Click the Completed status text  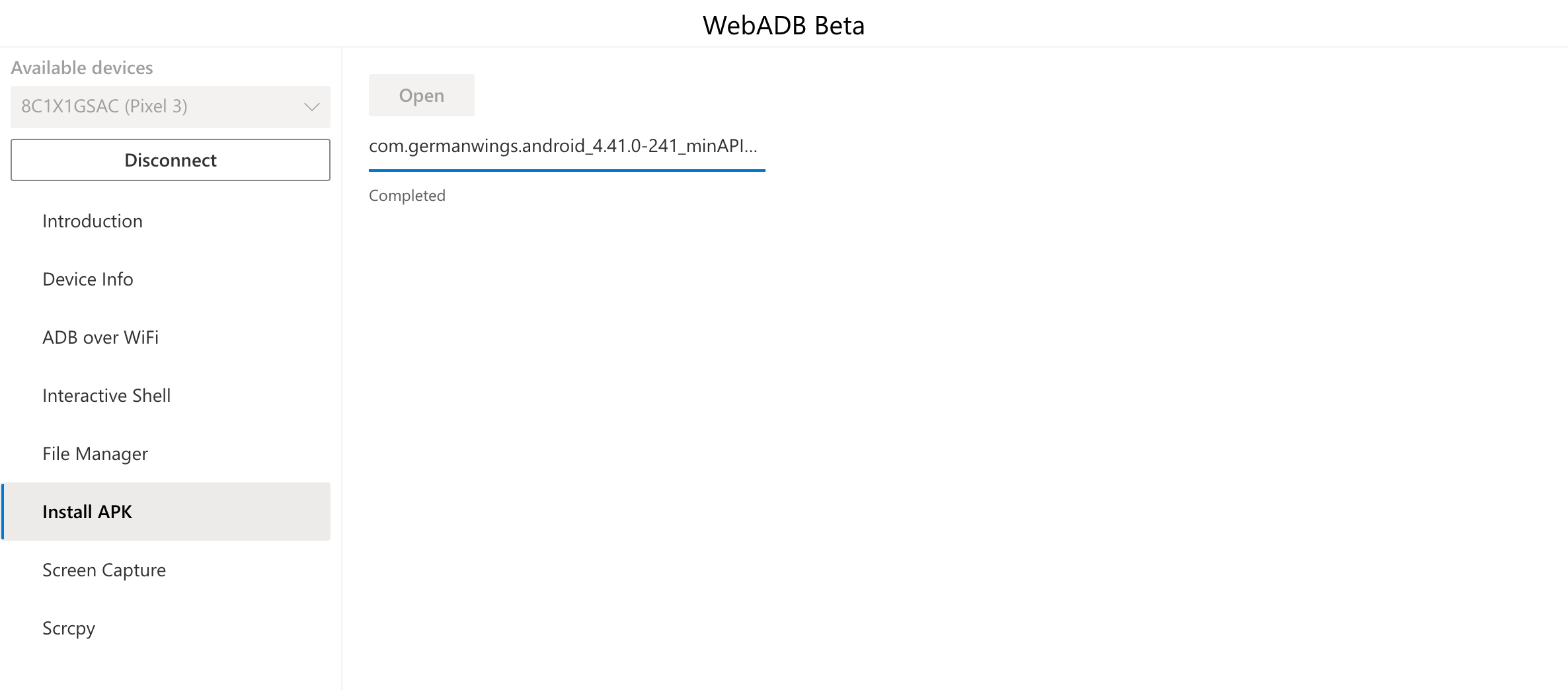407,196
